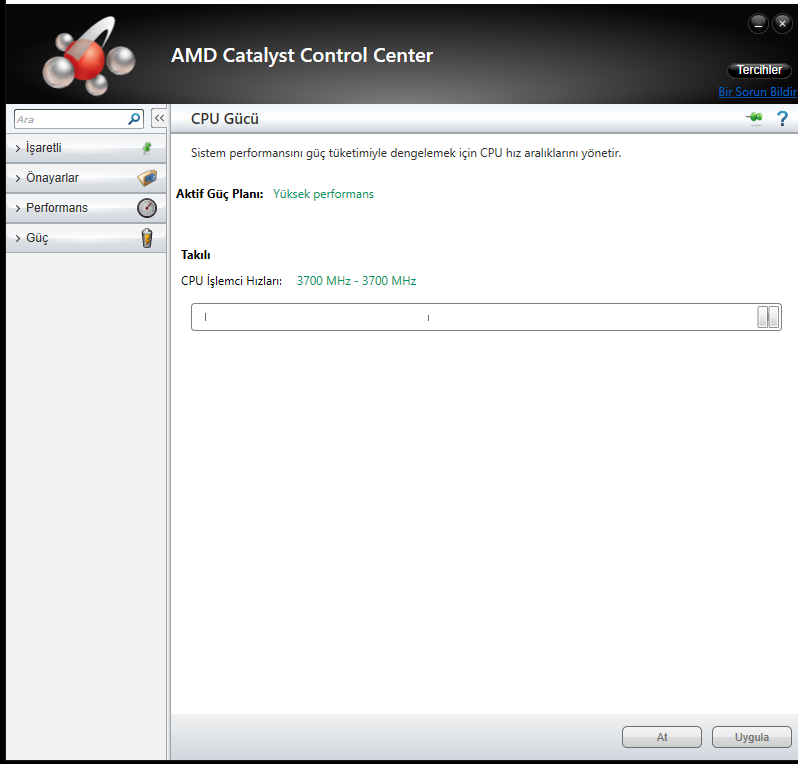Click the Takılı heading

(x=195, y=254)
